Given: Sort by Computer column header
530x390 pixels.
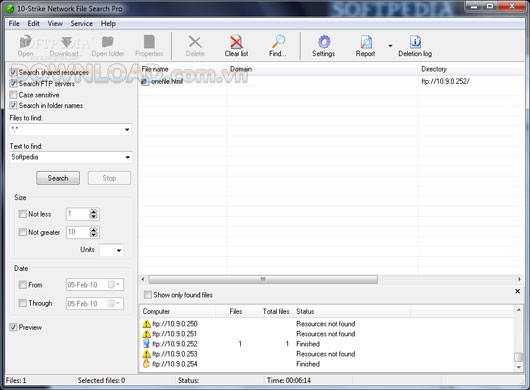Looking at the screenshot, I should 177,311.
